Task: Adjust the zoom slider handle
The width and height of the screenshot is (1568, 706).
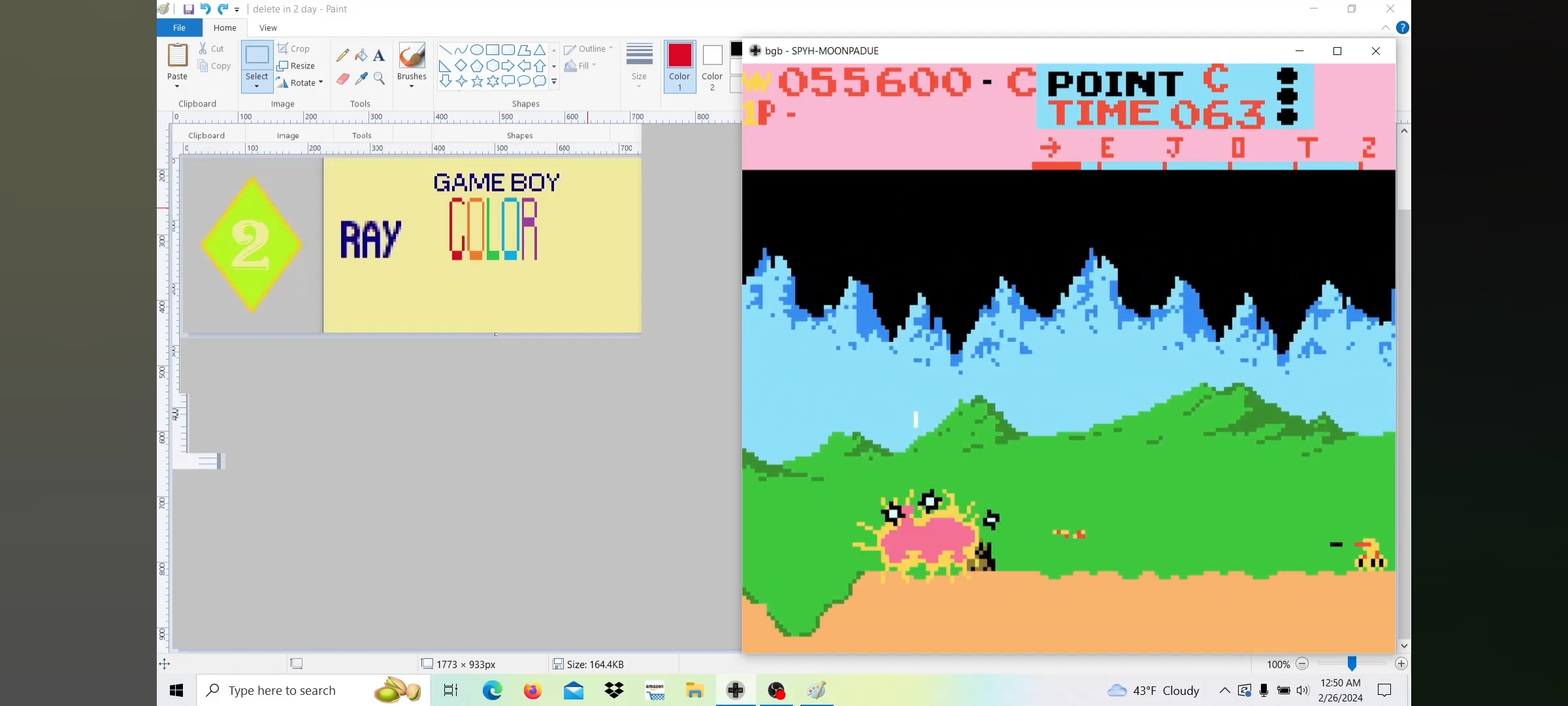Action: [1352, 664]
